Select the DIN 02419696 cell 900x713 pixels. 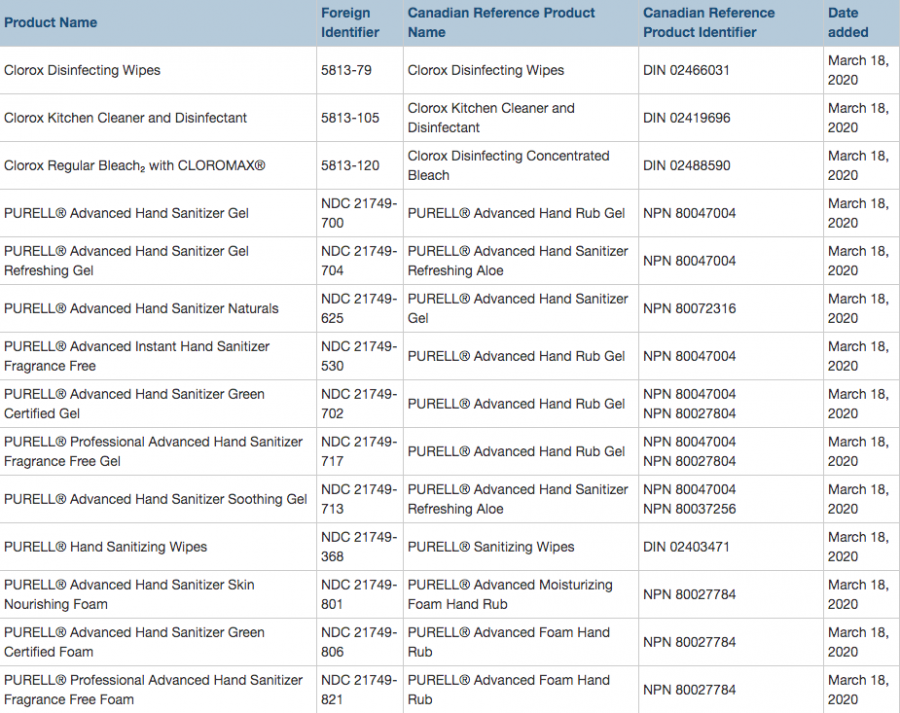pos(686,118)
